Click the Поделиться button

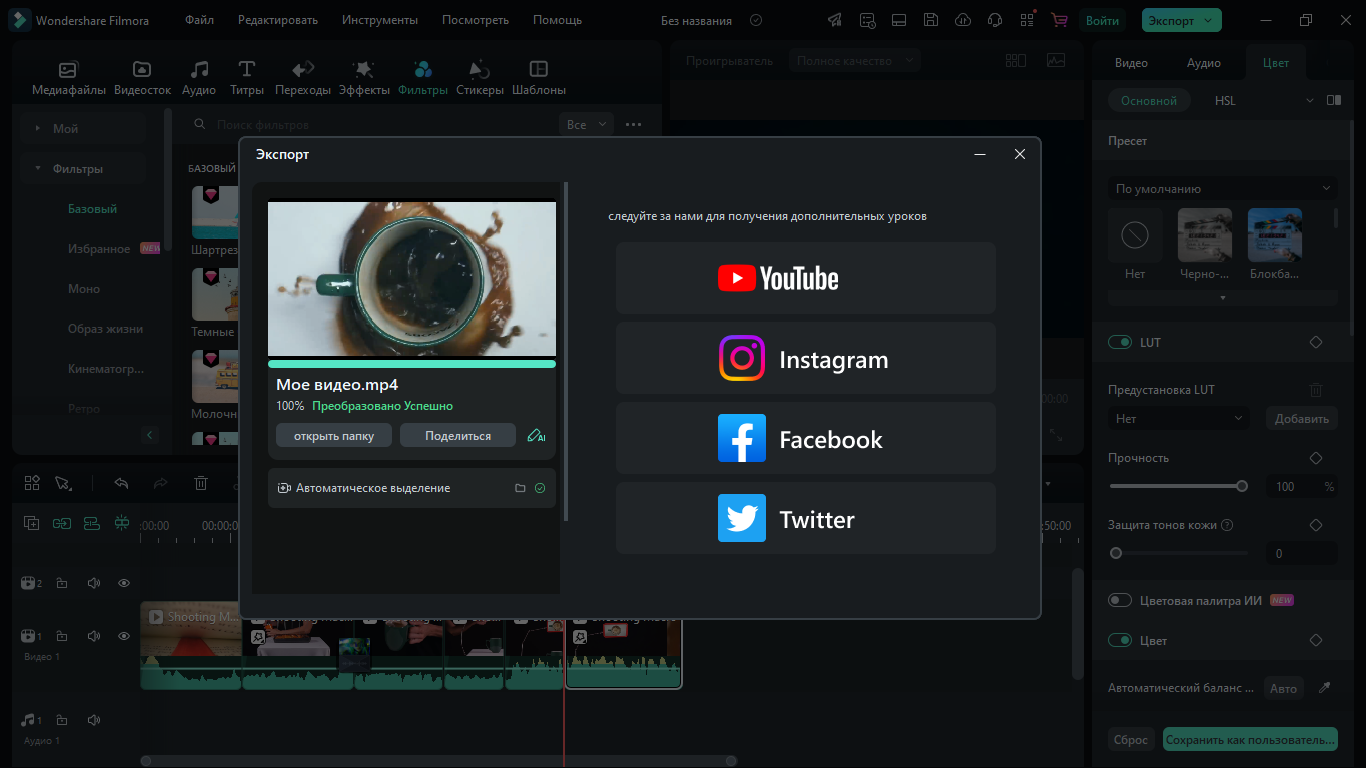coord(458,436)
